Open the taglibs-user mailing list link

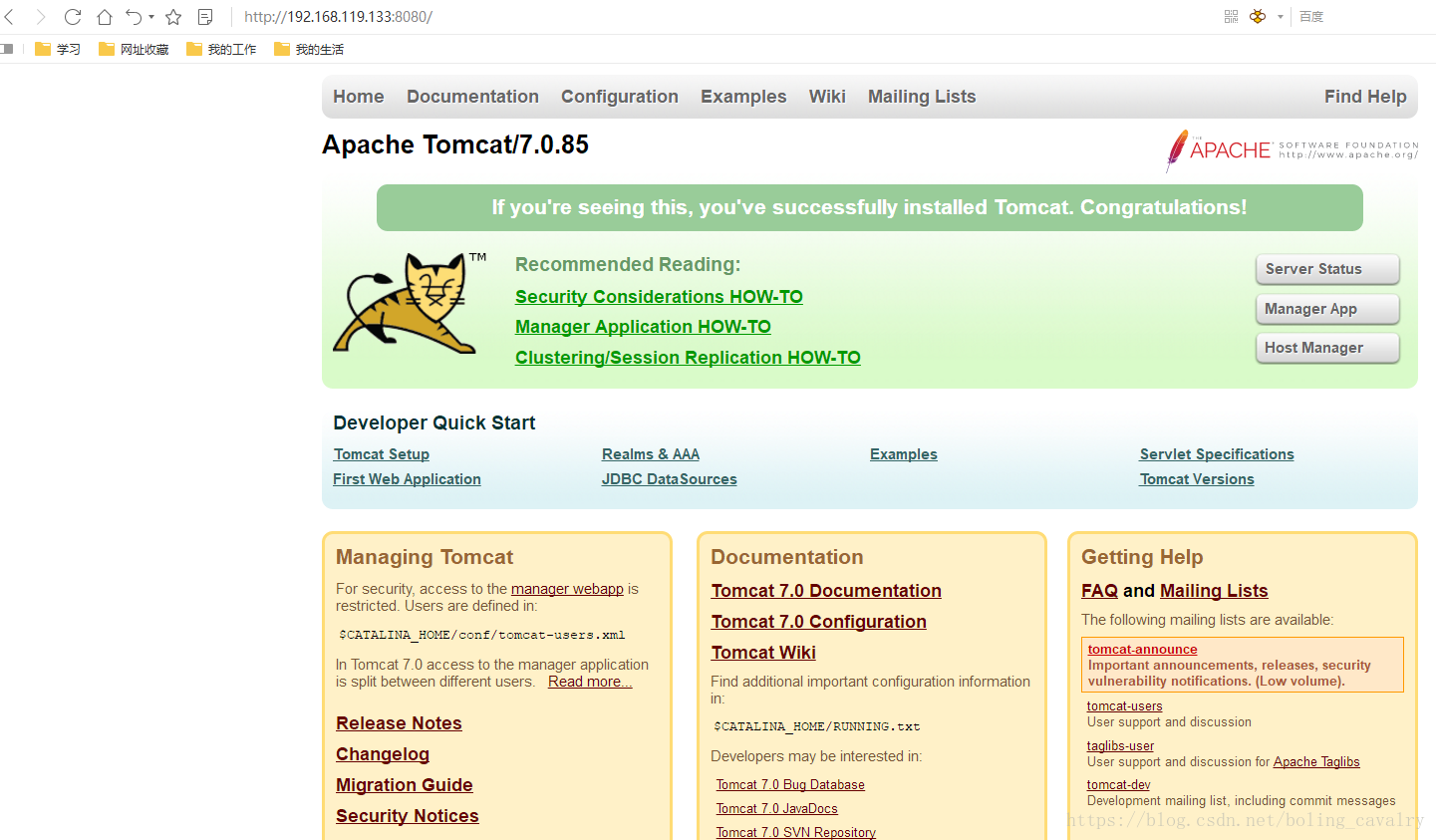click(x=1121, y=746)
